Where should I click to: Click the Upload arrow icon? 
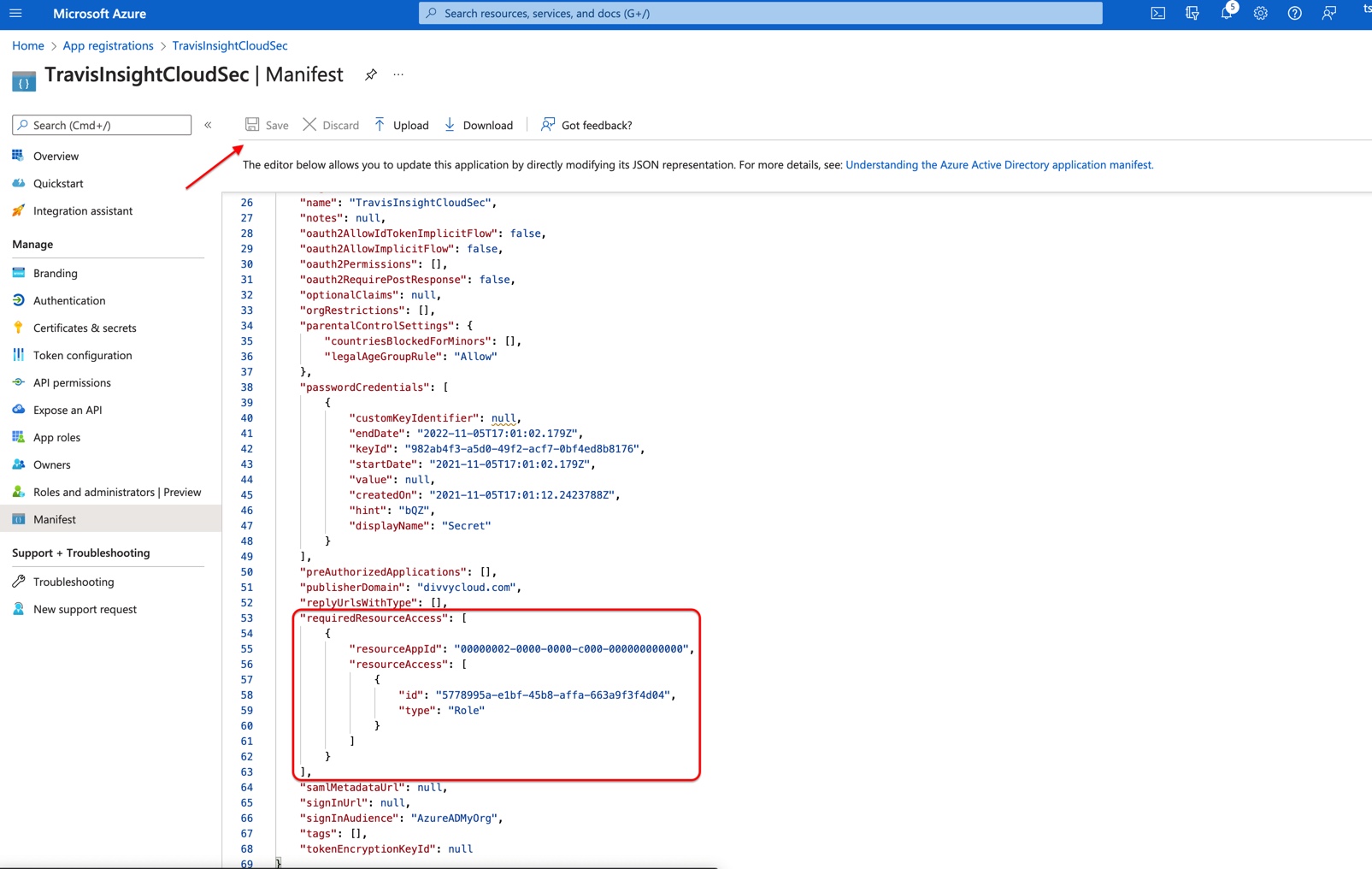(x=380, y=125)
